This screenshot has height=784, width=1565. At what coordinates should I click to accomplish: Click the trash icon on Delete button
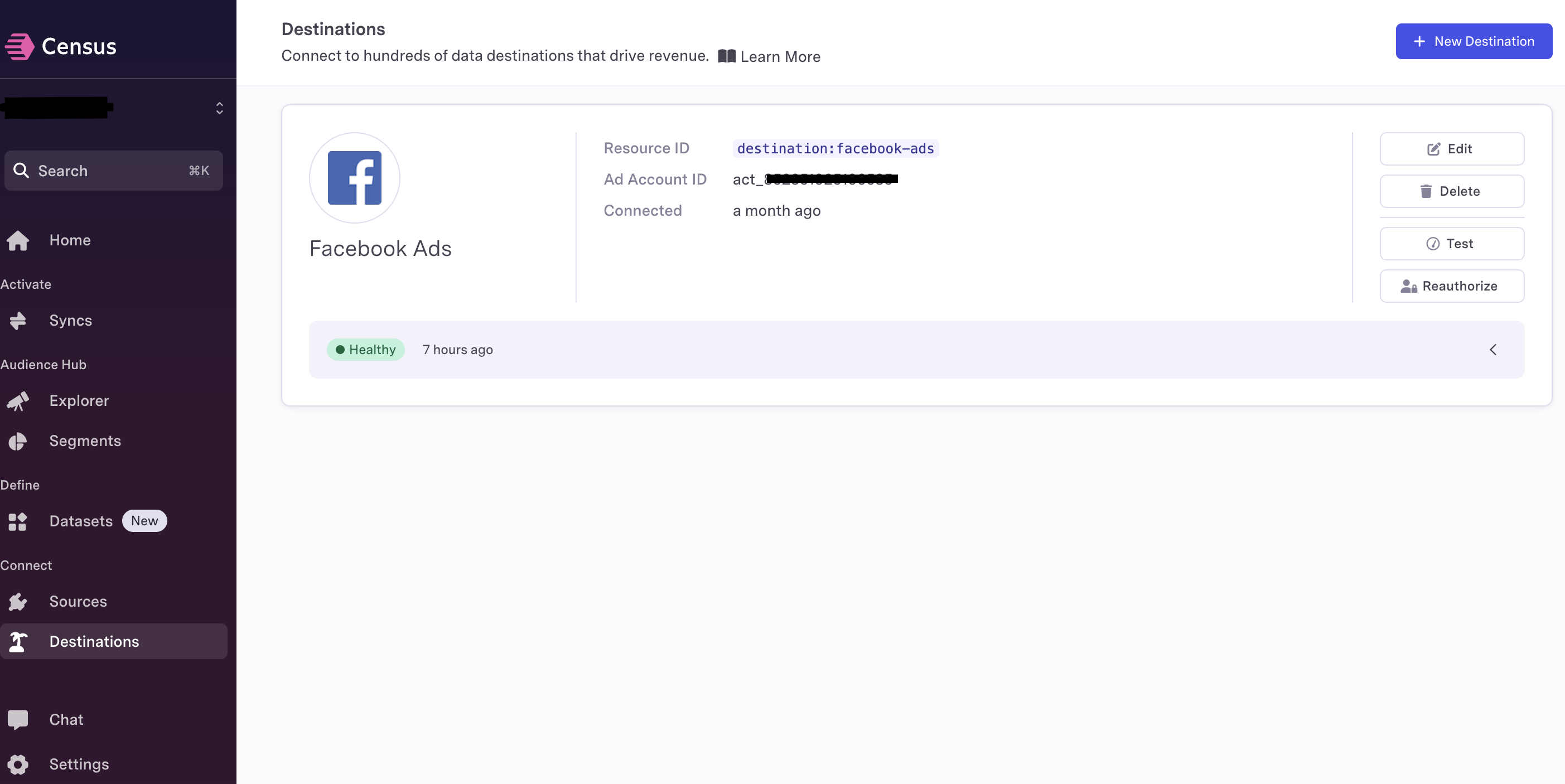[x=1426, y=191]
